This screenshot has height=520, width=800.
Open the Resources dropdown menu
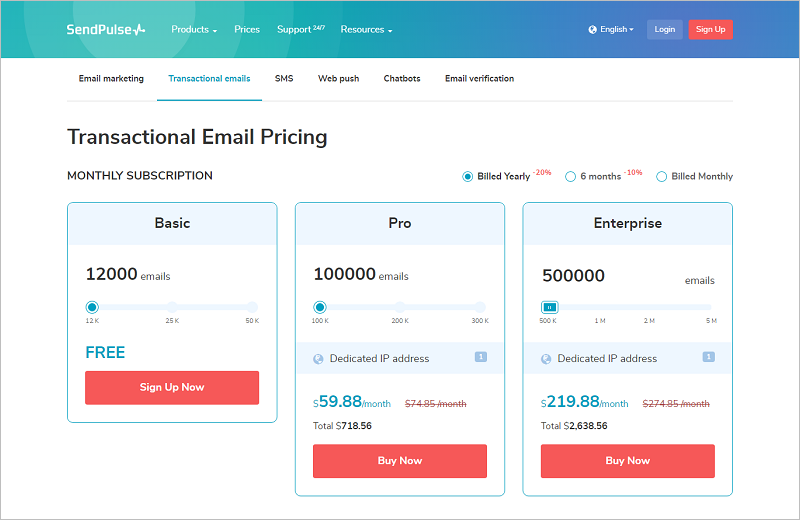tap(366, 30)
